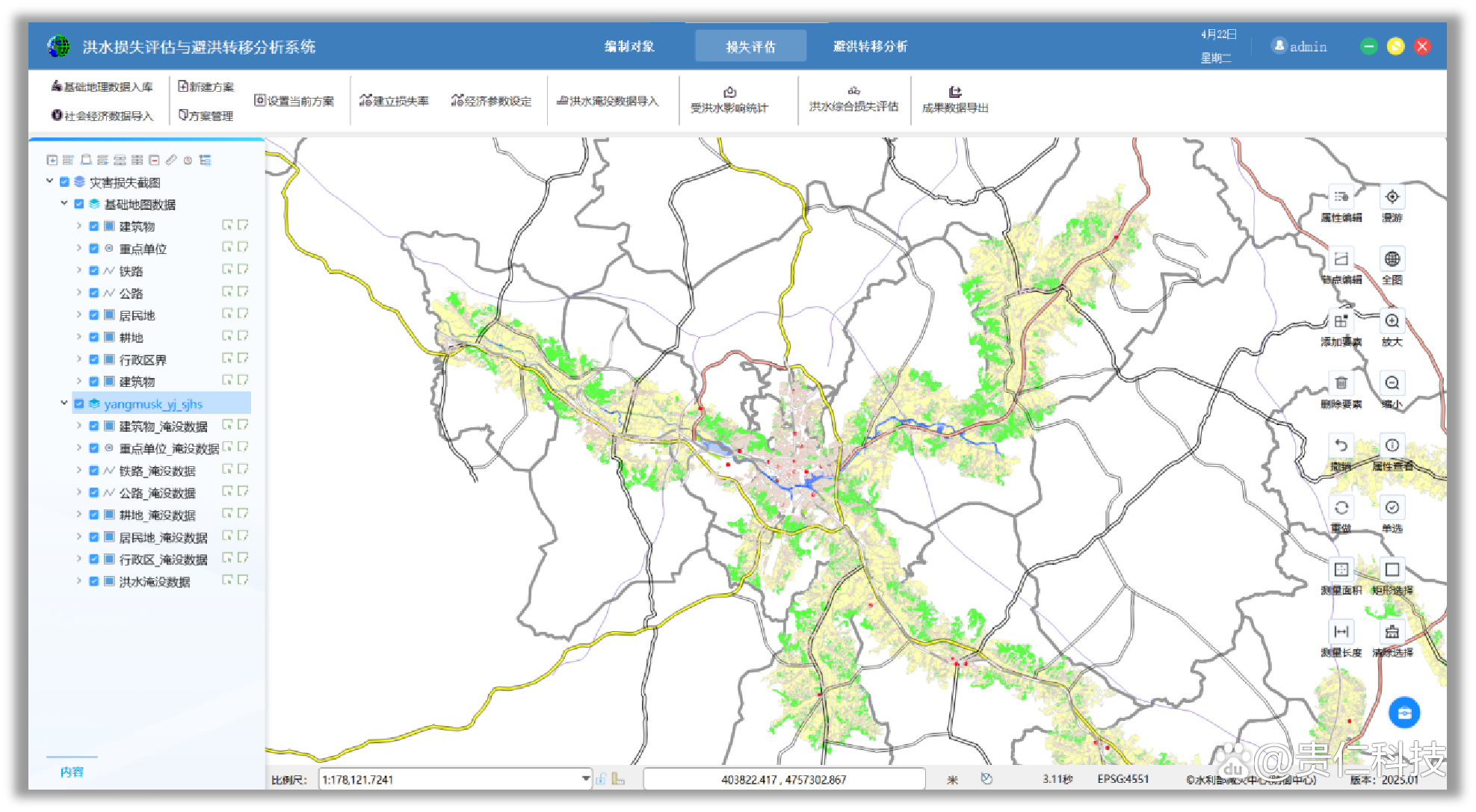Collapse the 基础地图数据 group
The width and height of the screenshot is (1476, 812).
coord(64,203)
